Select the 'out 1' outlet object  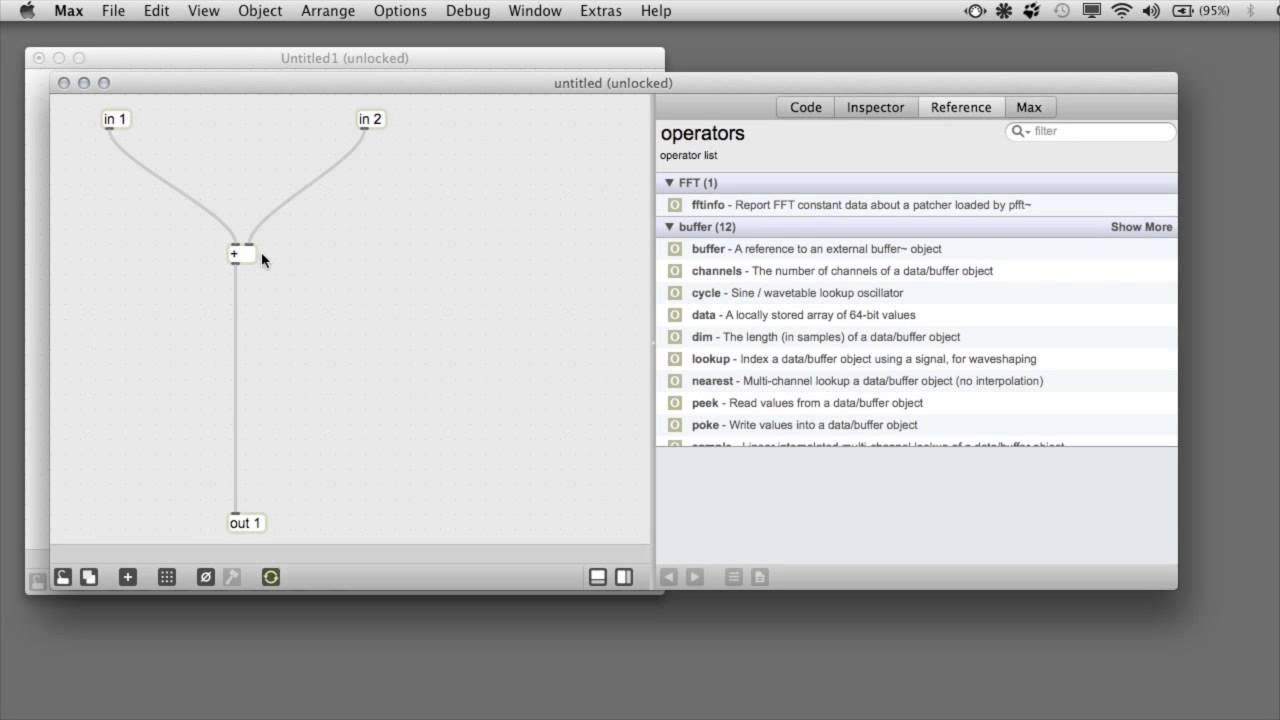coord(246,523)
